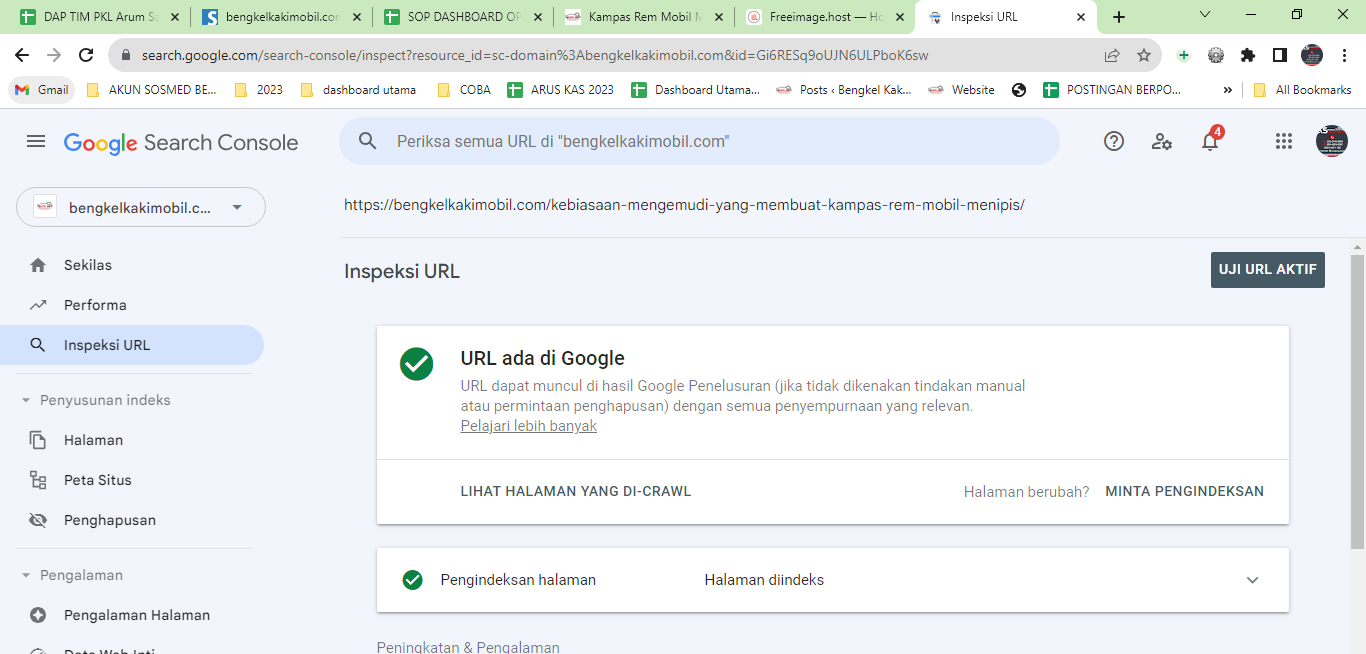Image resolution: width=1366 pixels, height=654 pixels.
Task: Toggle the browser side panel icon
Action: pos(1280,55)
